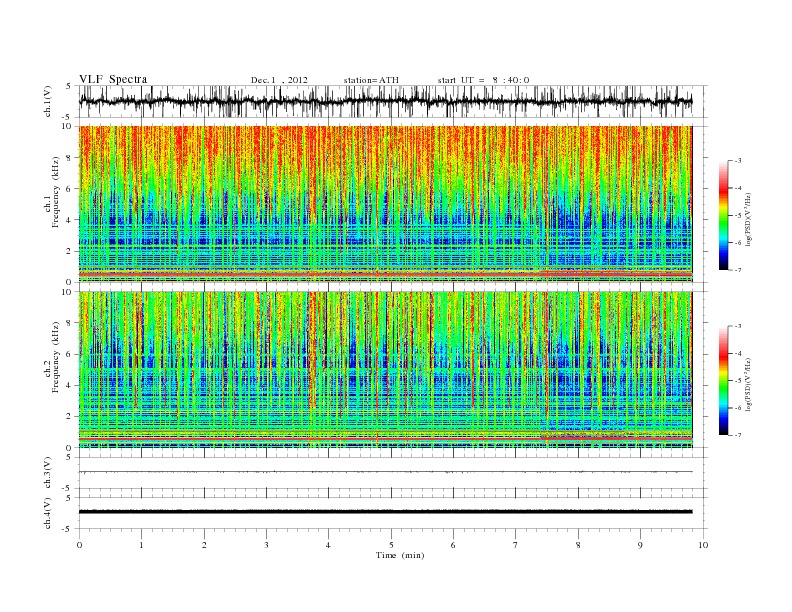This screenshot has height=612, width=792.
Task: Click the "10" kHz tick of the ch.1 spectrogram
Action: [69, 126]
